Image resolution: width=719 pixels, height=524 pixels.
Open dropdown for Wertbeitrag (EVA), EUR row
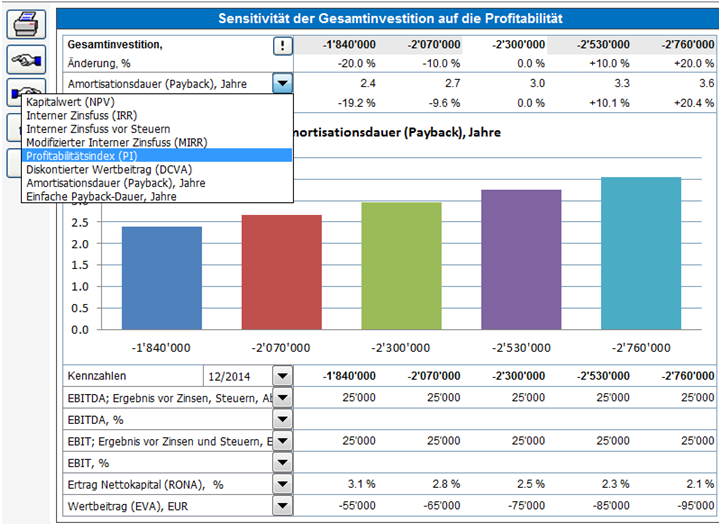coord(282,506)
